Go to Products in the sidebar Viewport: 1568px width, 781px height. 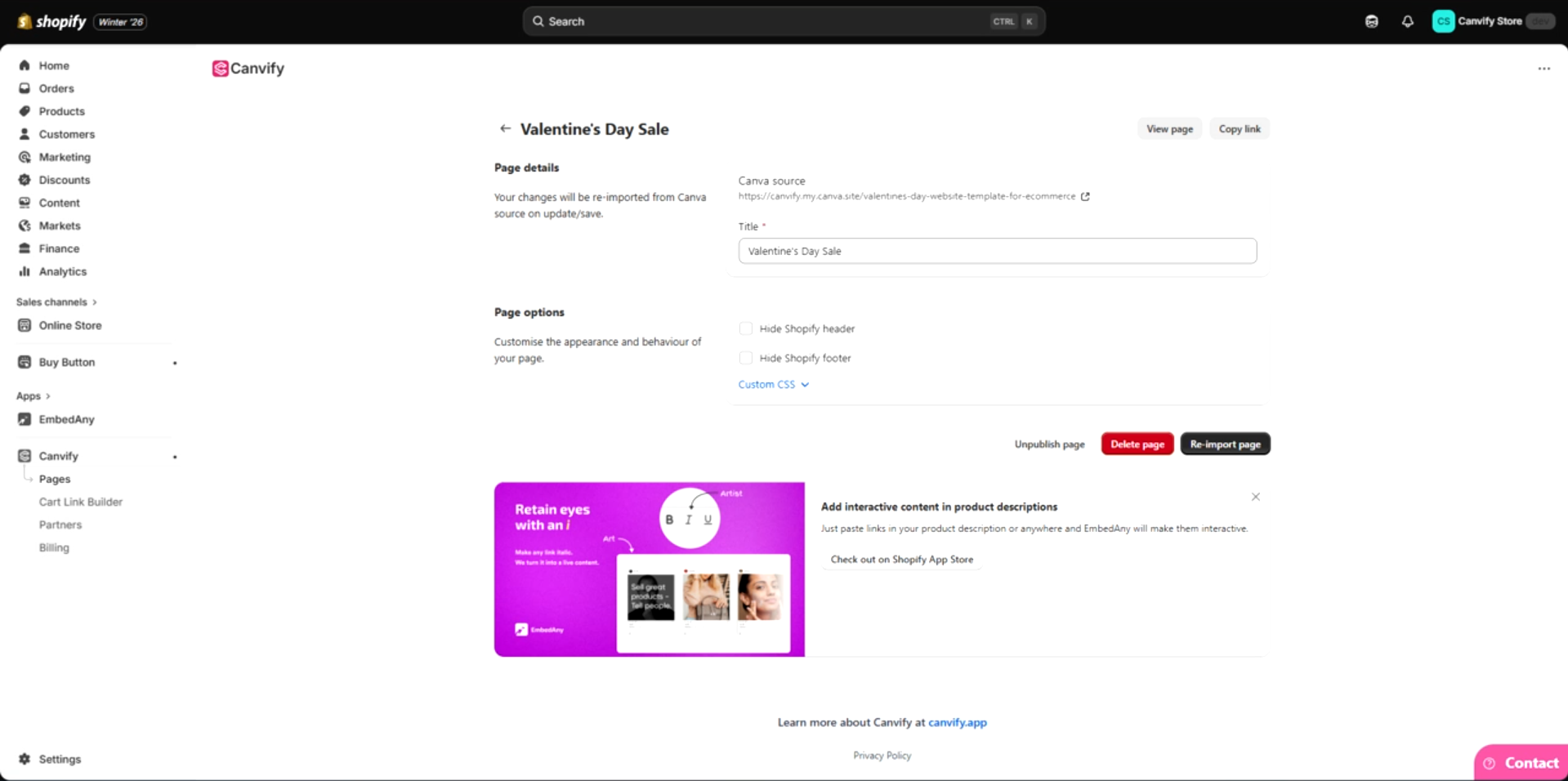[61, 111]
